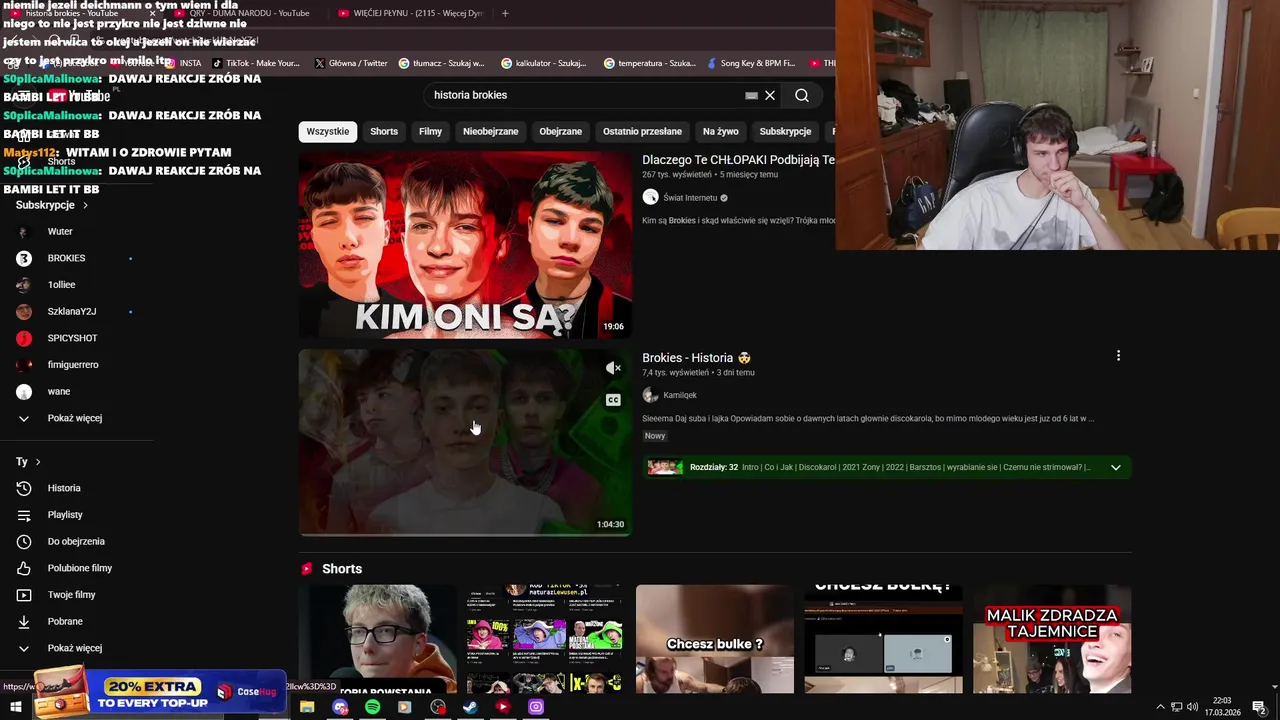This screenshot has width=1280, height=720.
Task: Open the Brokies - Historia video thumbnail
Action: pyautogui.click(x=465, y=442)
